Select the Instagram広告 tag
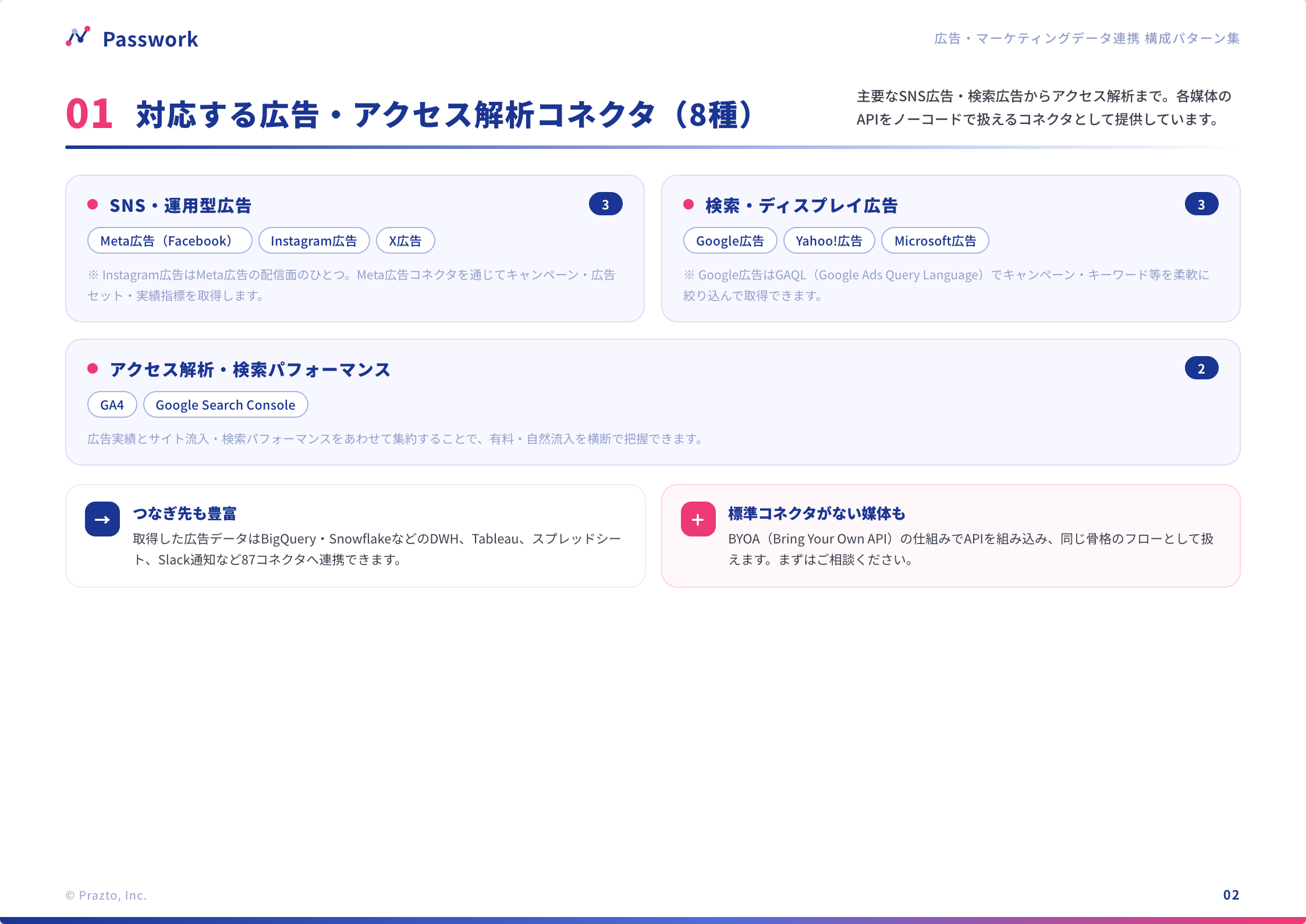 314,241
